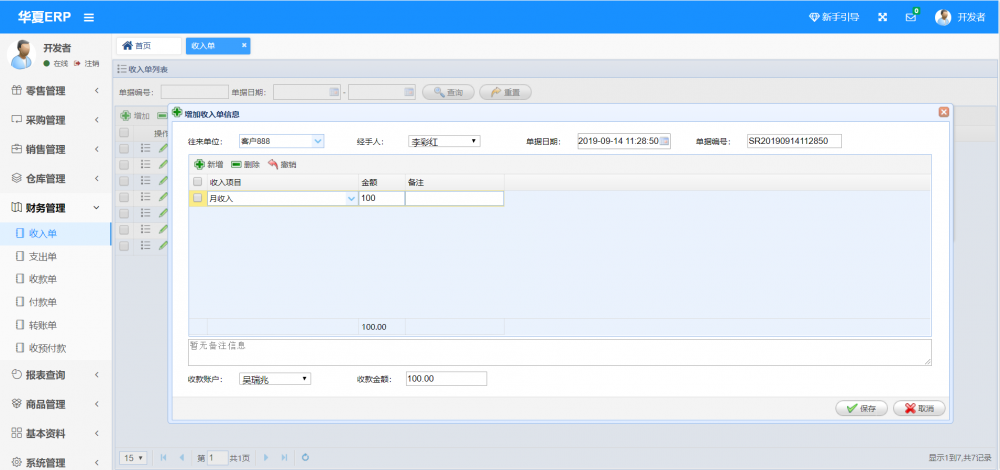Select 付款单 in the sidebar
This screenshot has width=1000, height=470.
click(x=55, y=302)
